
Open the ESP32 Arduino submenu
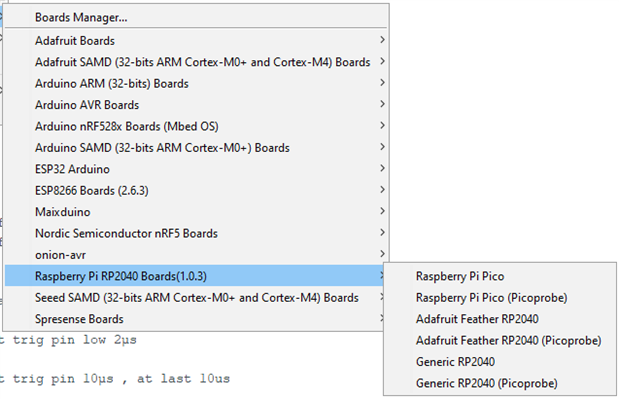[196, 169]
